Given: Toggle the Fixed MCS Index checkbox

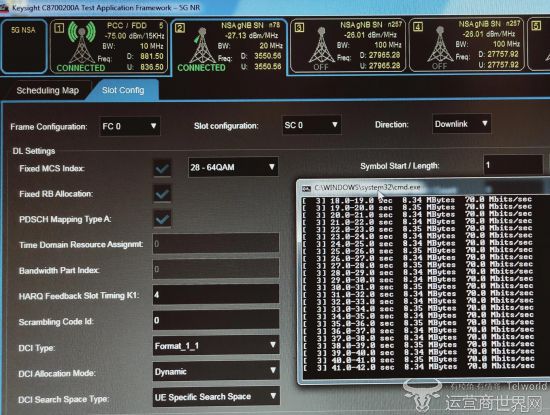Looking at the screenshot, I should [x=162, y=168].
